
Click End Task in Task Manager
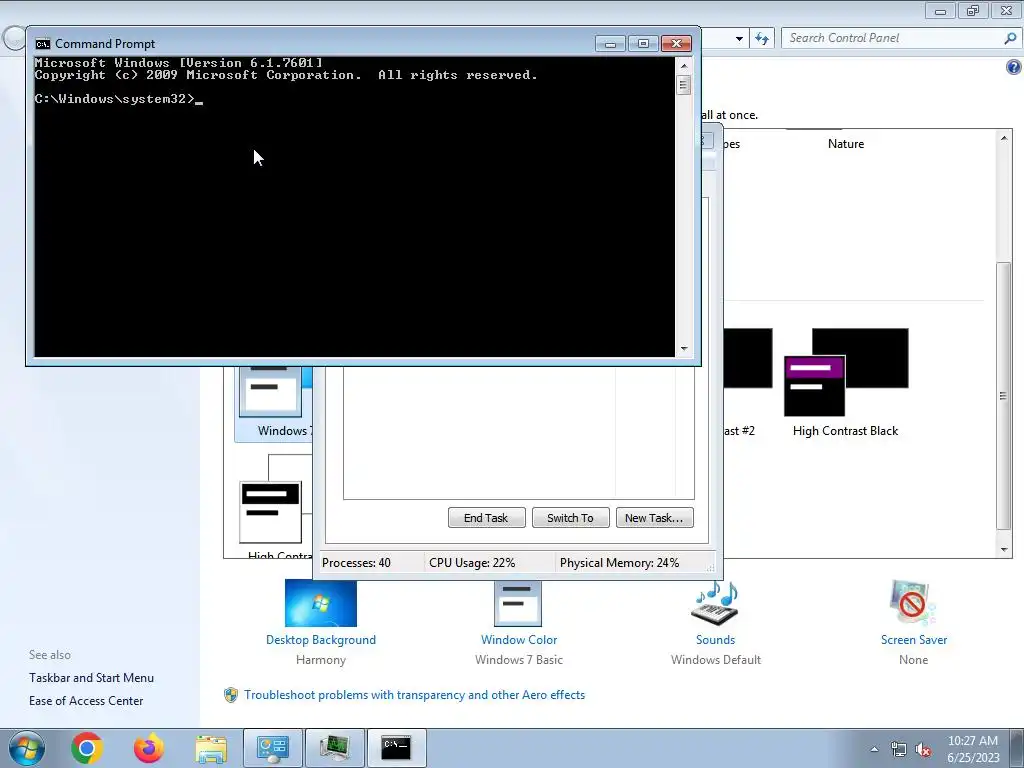tap(487, 518)
